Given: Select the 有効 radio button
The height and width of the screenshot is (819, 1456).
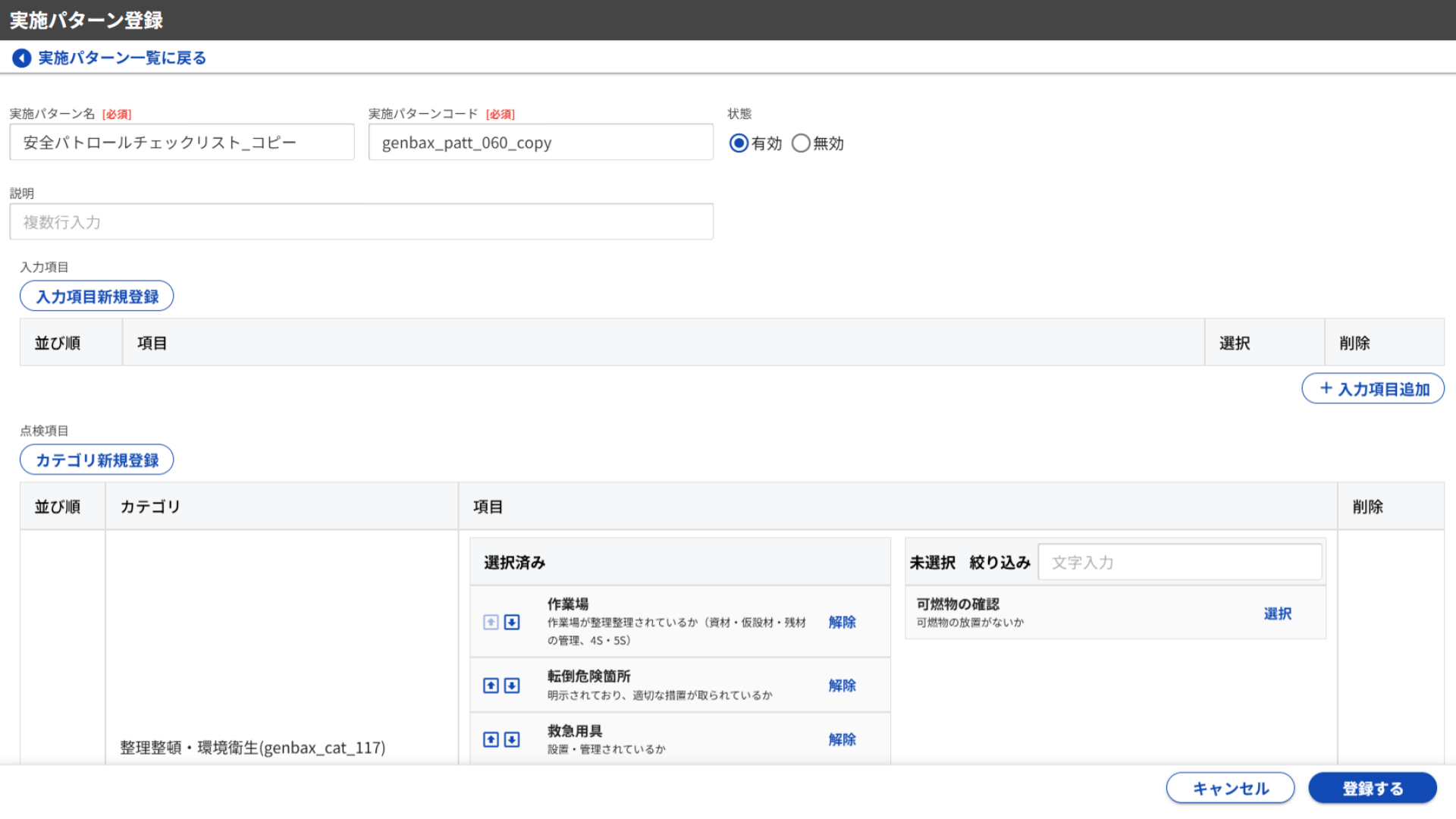Looking at the screenshot, I should tap(739, 143).
